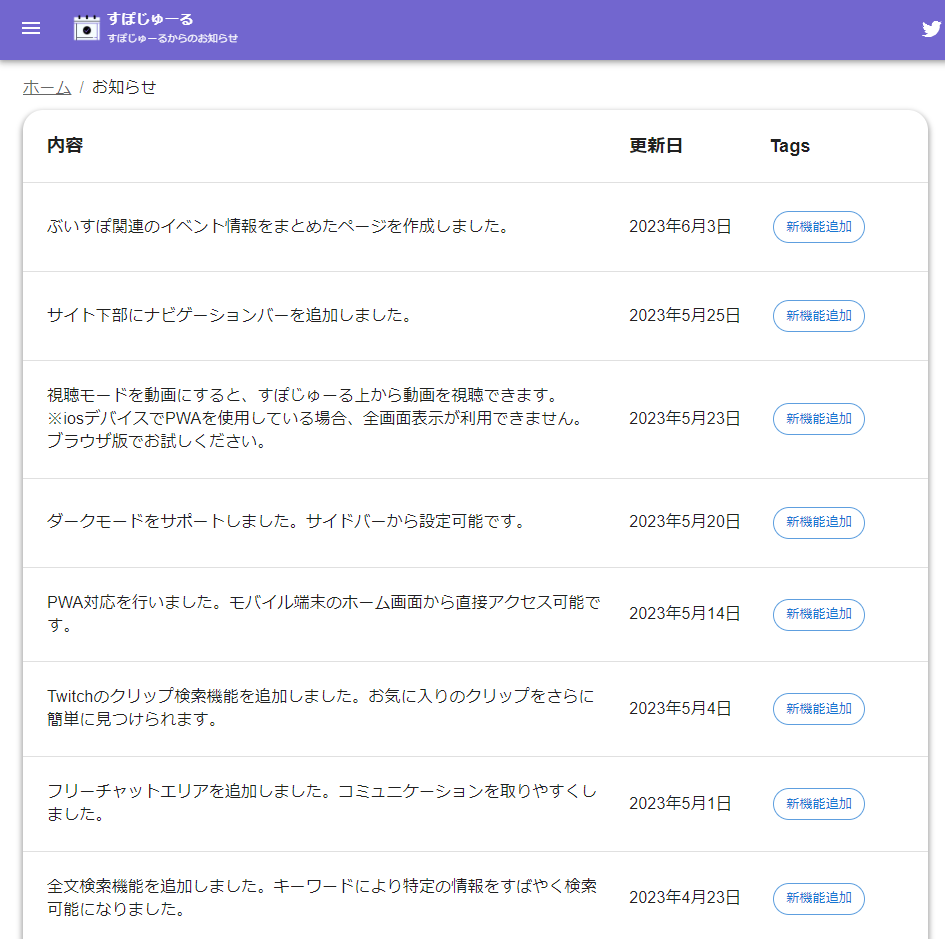Click the 内容 column header
945x939 pixels.
[x=65, y=146]
